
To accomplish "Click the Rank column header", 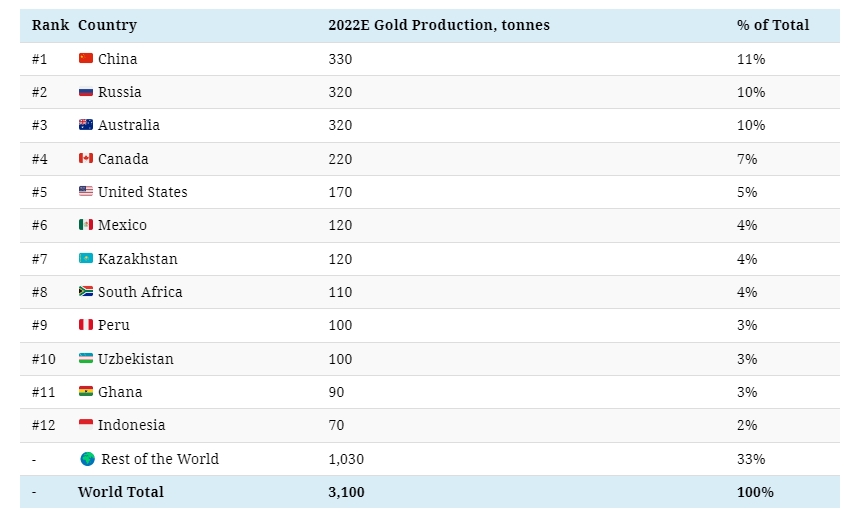I will click(x=48, y=25).
